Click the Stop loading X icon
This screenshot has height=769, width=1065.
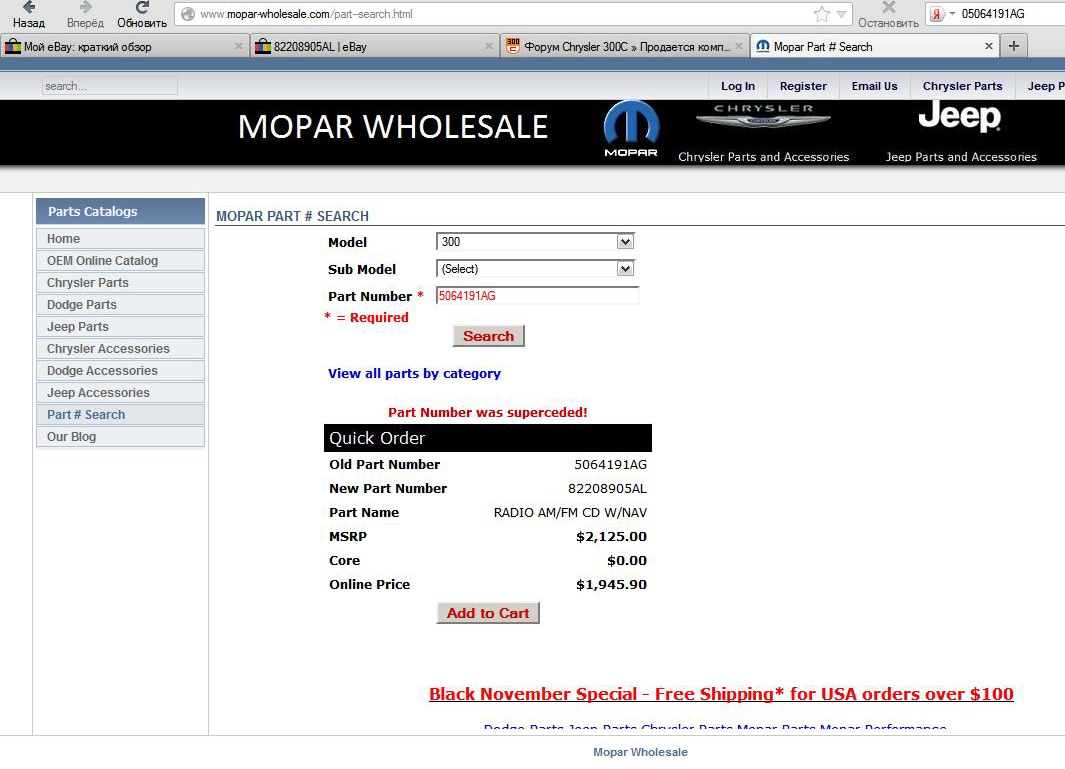tap(888, 8)
